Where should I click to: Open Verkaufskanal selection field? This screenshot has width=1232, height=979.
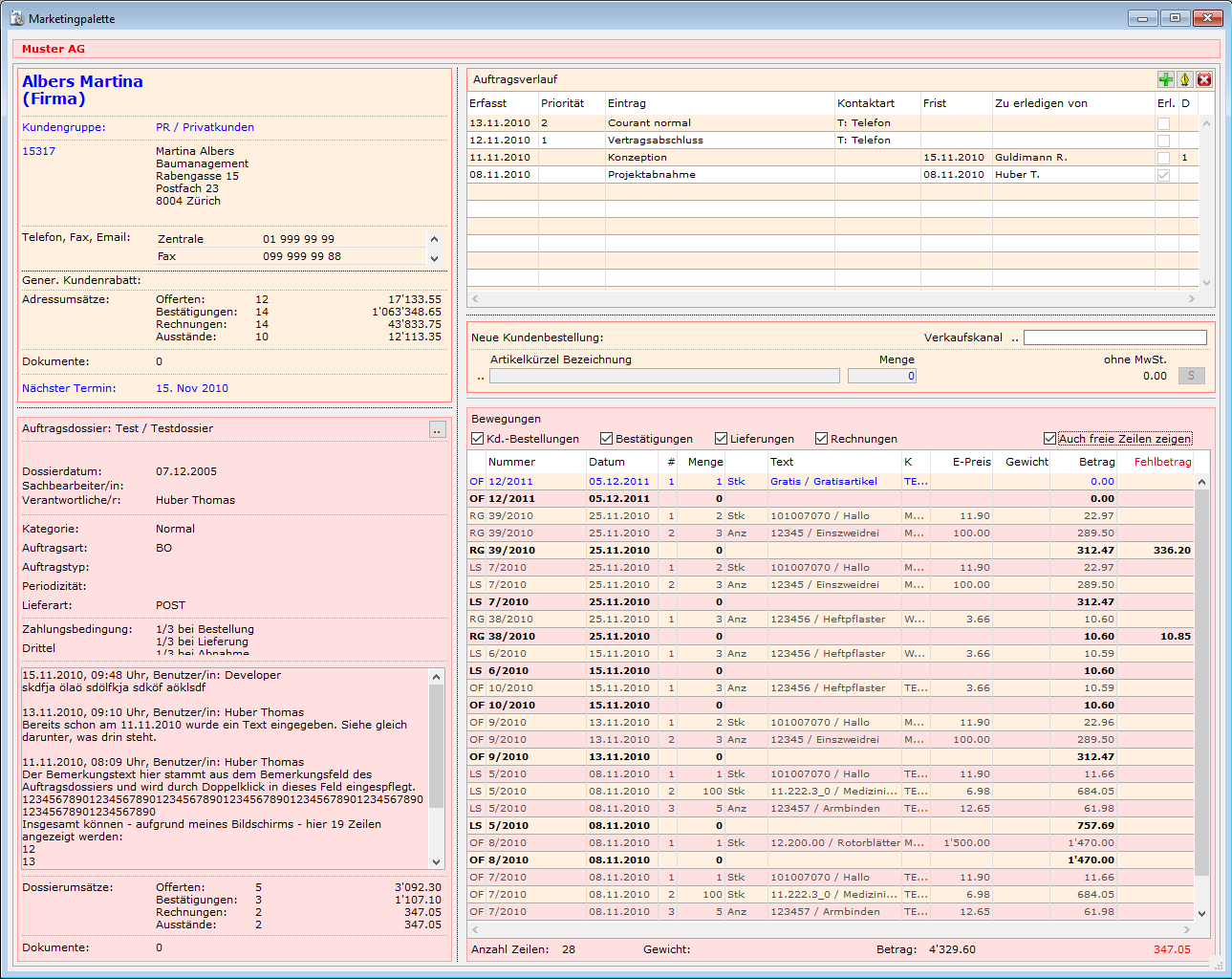click(x=1114, y=337)
